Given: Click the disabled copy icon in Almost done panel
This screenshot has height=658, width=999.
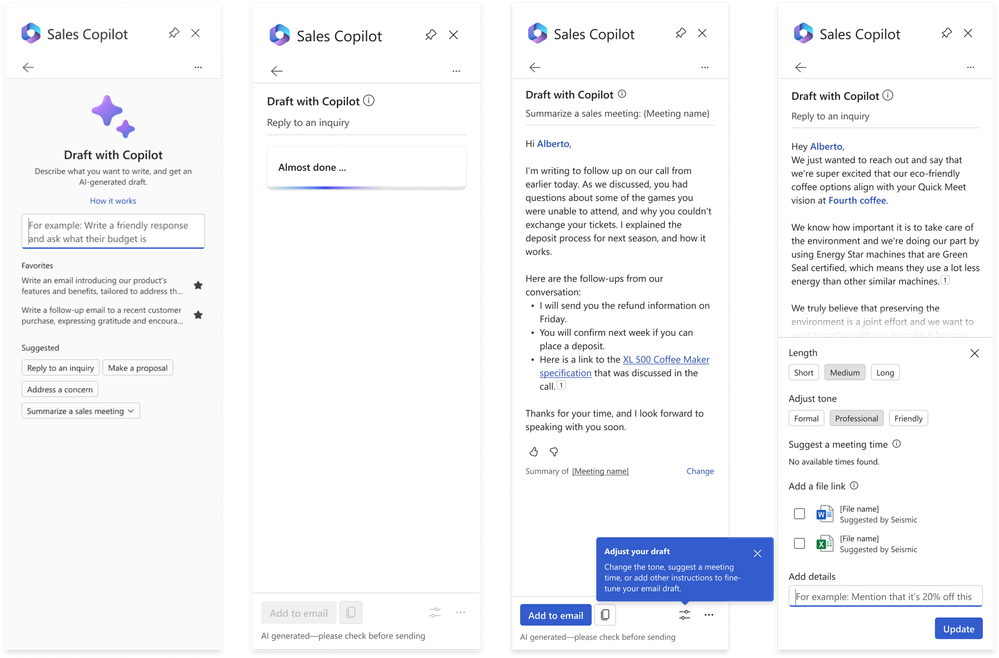Looking at the screenshot, I should click(x=350, y=613).
